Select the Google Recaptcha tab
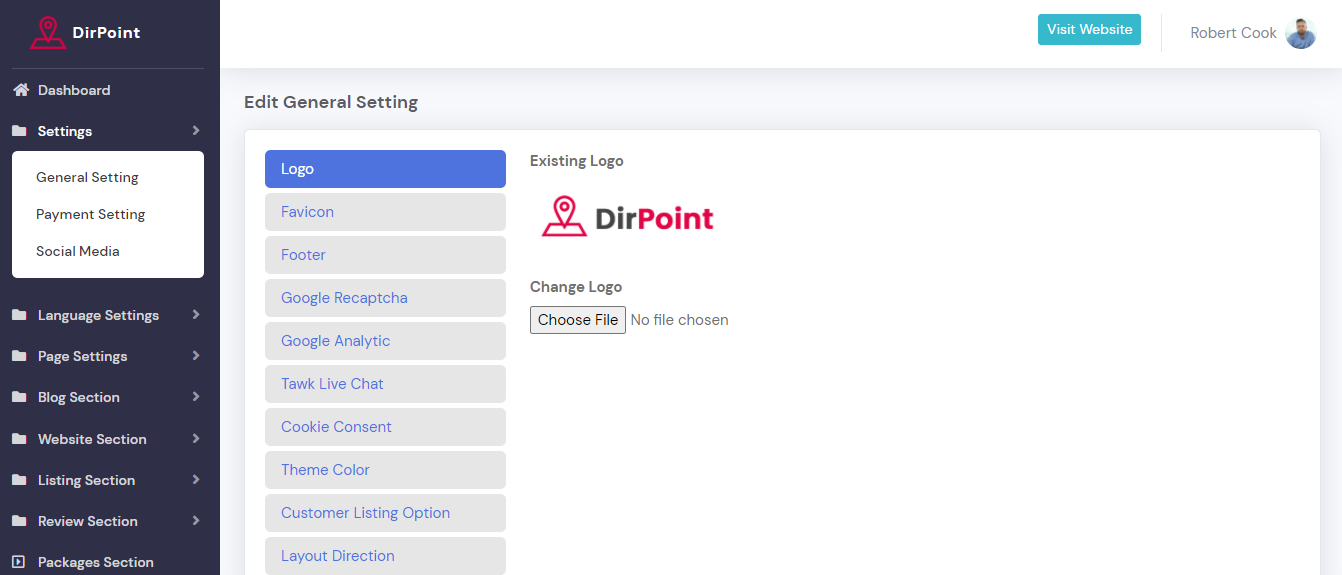The width and height of the screenshot is (1342, 575). (x=385, y=298)
